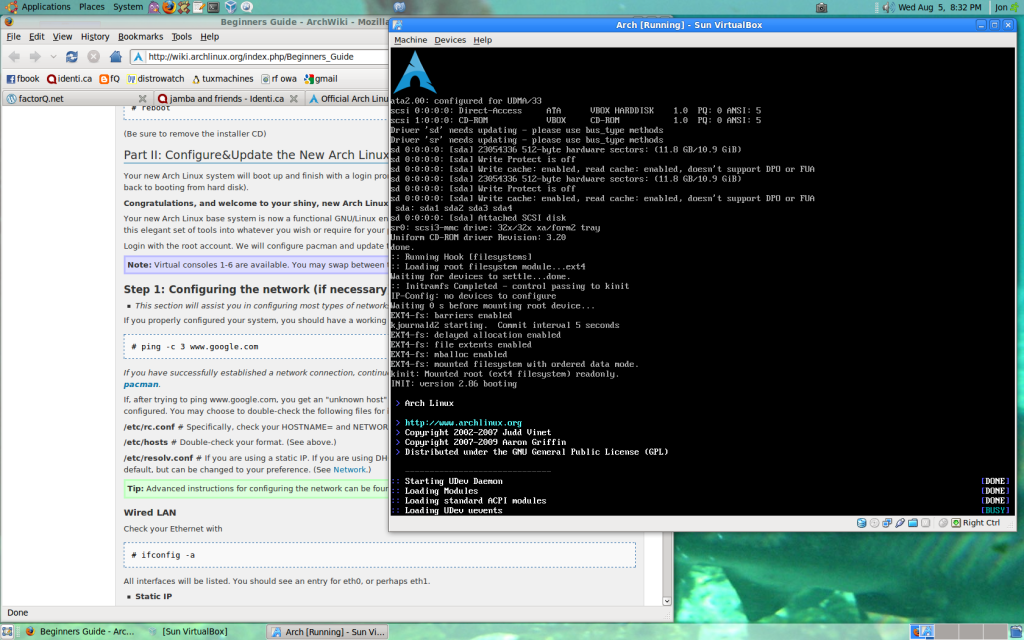This screenshot has height=640, width=1024.
Task: Select Sun VirtualBox in the taskbar
Action: tap(194, 632)
